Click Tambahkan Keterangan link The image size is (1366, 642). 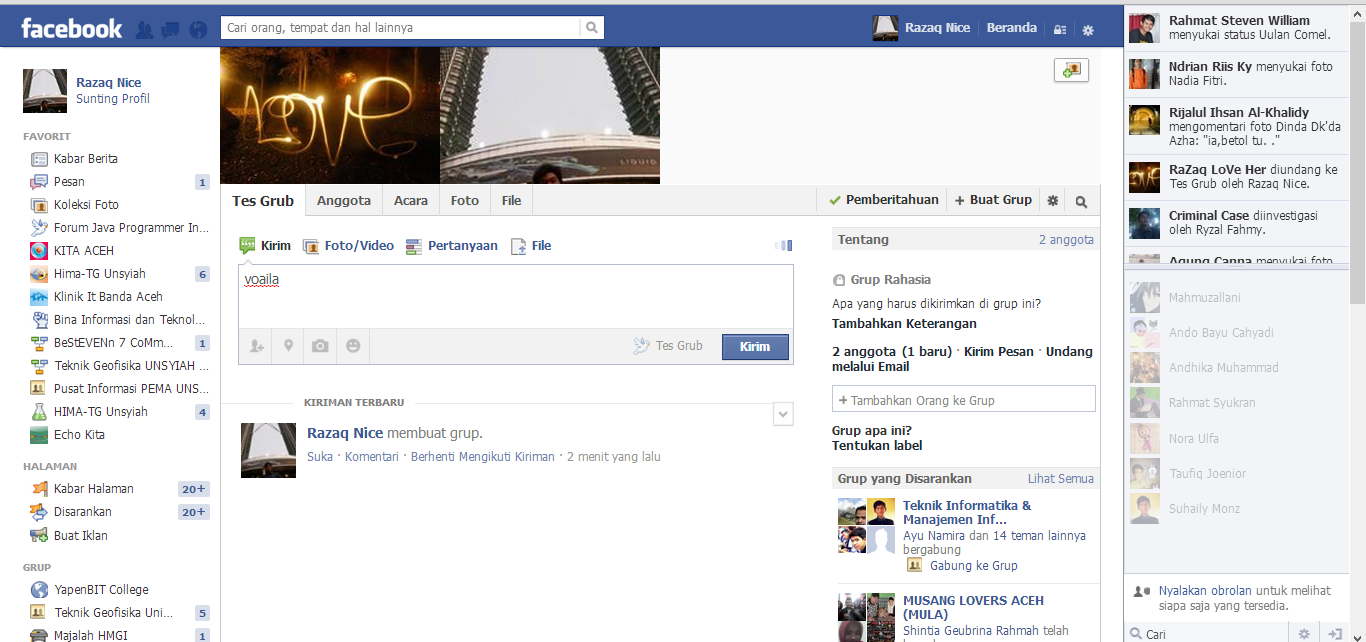point(904,324)
